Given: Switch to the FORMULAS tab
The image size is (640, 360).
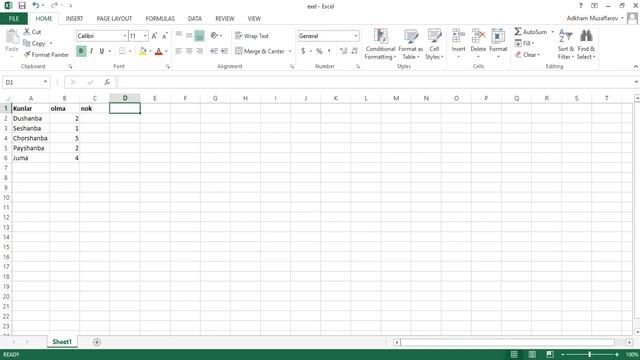Looking at the screenshot, I should click(x=160, y=19).
